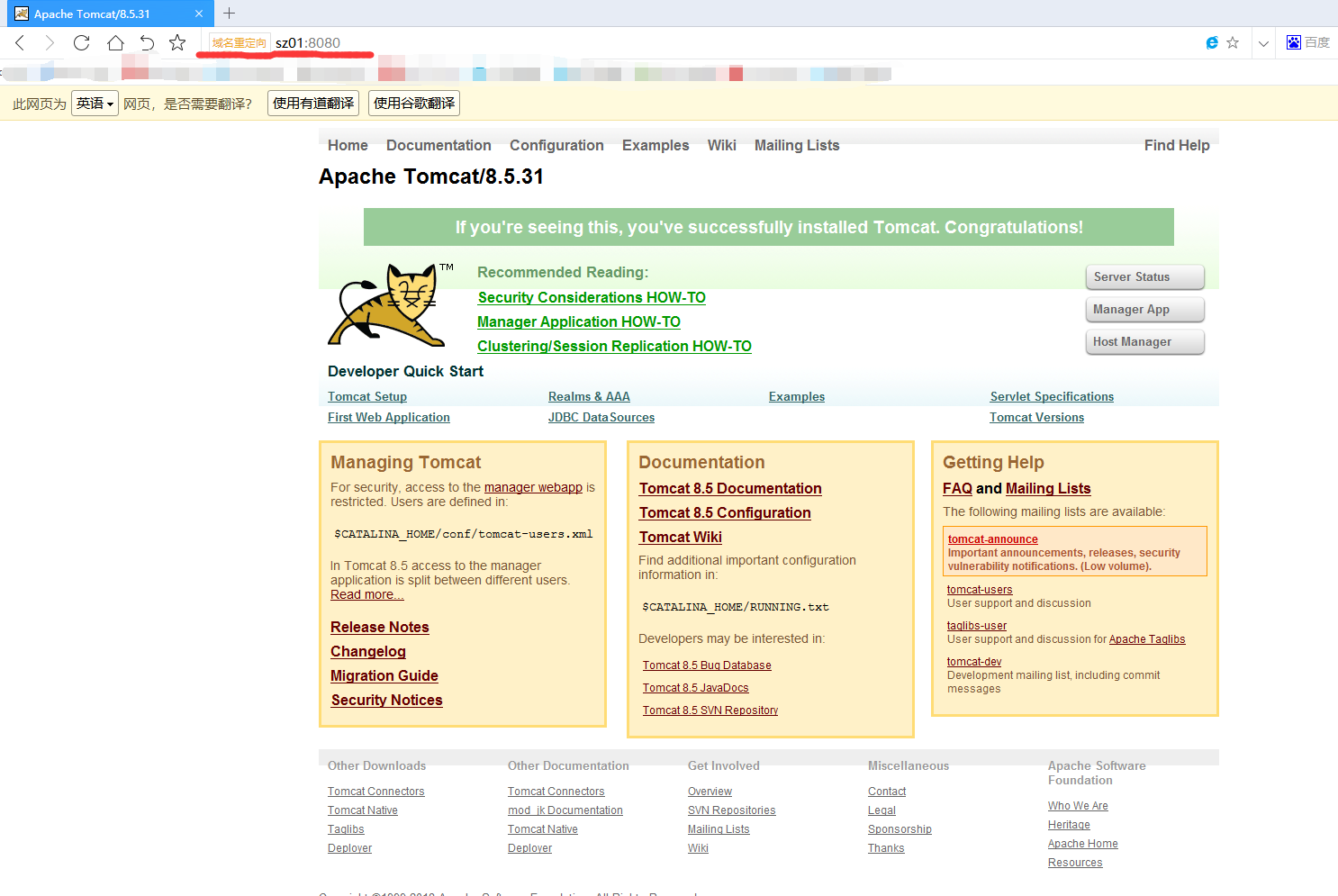Open the Mailing Lists navigation item

(x=797, y=145)
